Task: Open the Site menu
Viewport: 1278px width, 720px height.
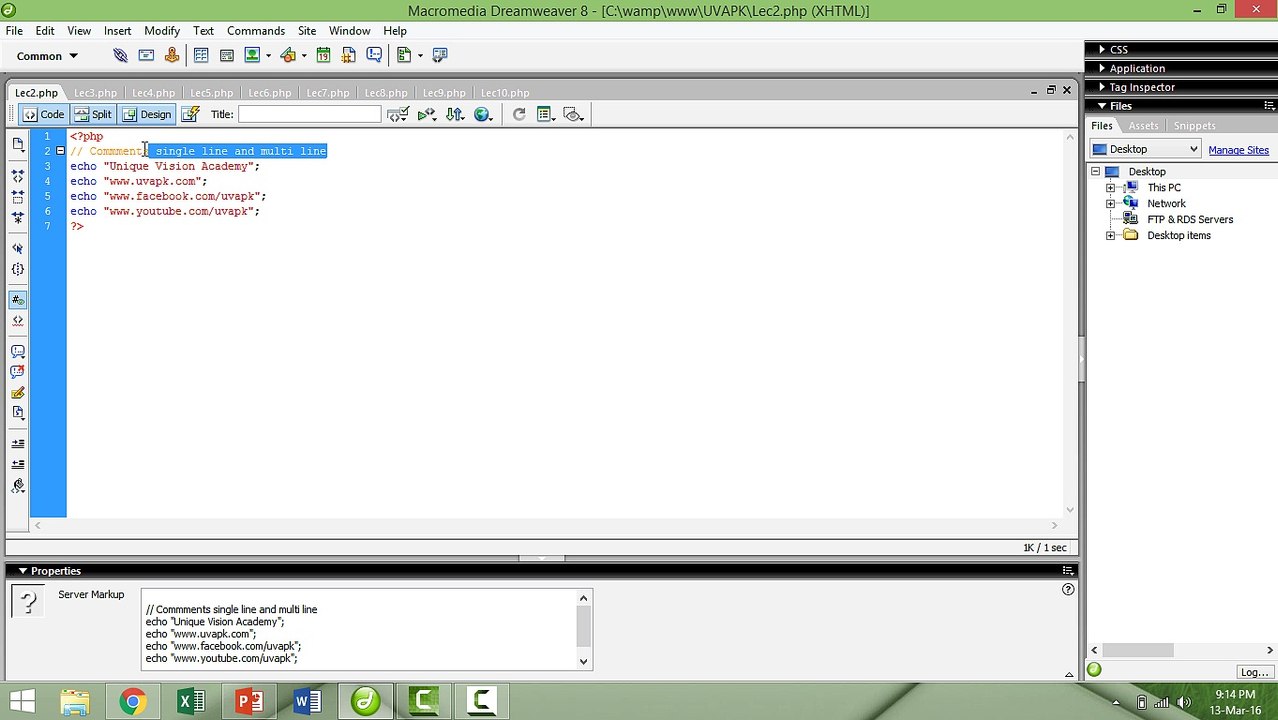Action: click(307, 31)
